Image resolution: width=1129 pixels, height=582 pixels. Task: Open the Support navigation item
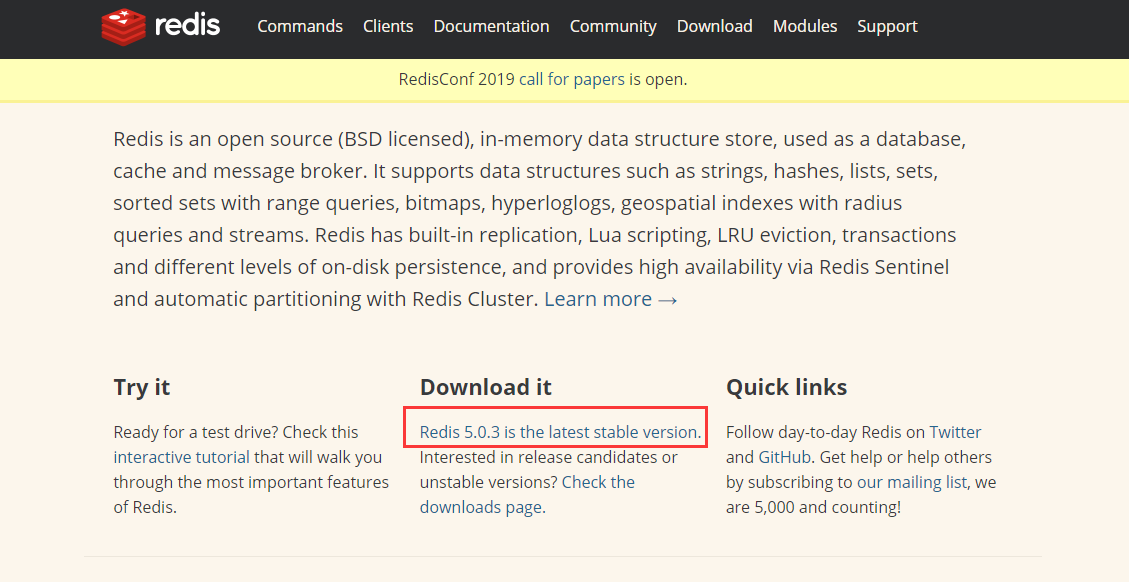click(887, 27)
